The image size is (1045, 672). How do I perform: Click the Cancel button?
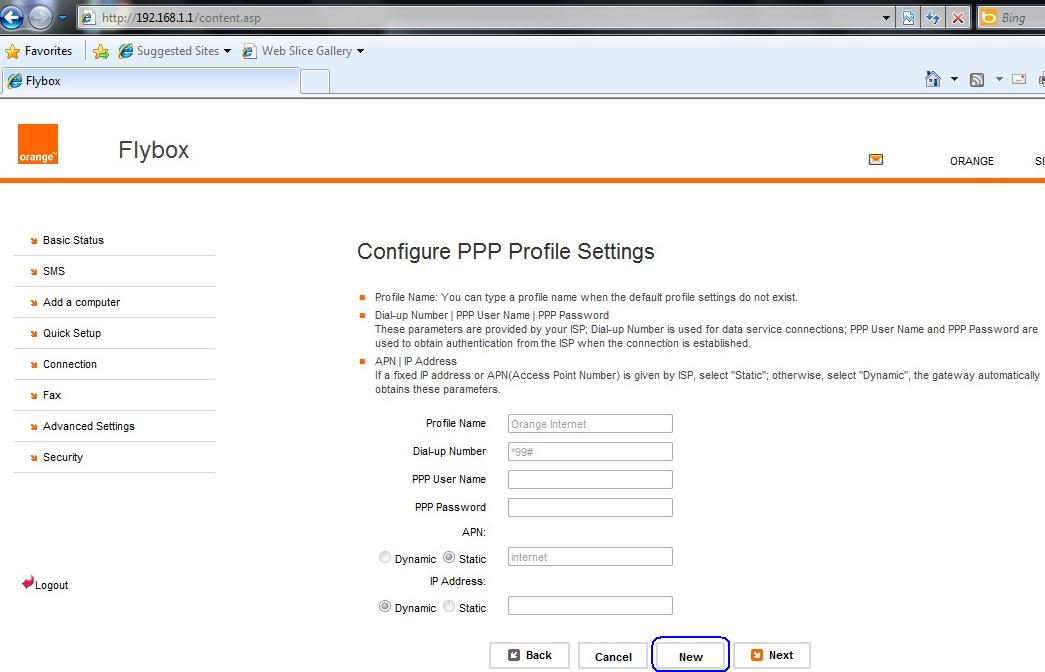pyautogui.click(x=613, y=657)
